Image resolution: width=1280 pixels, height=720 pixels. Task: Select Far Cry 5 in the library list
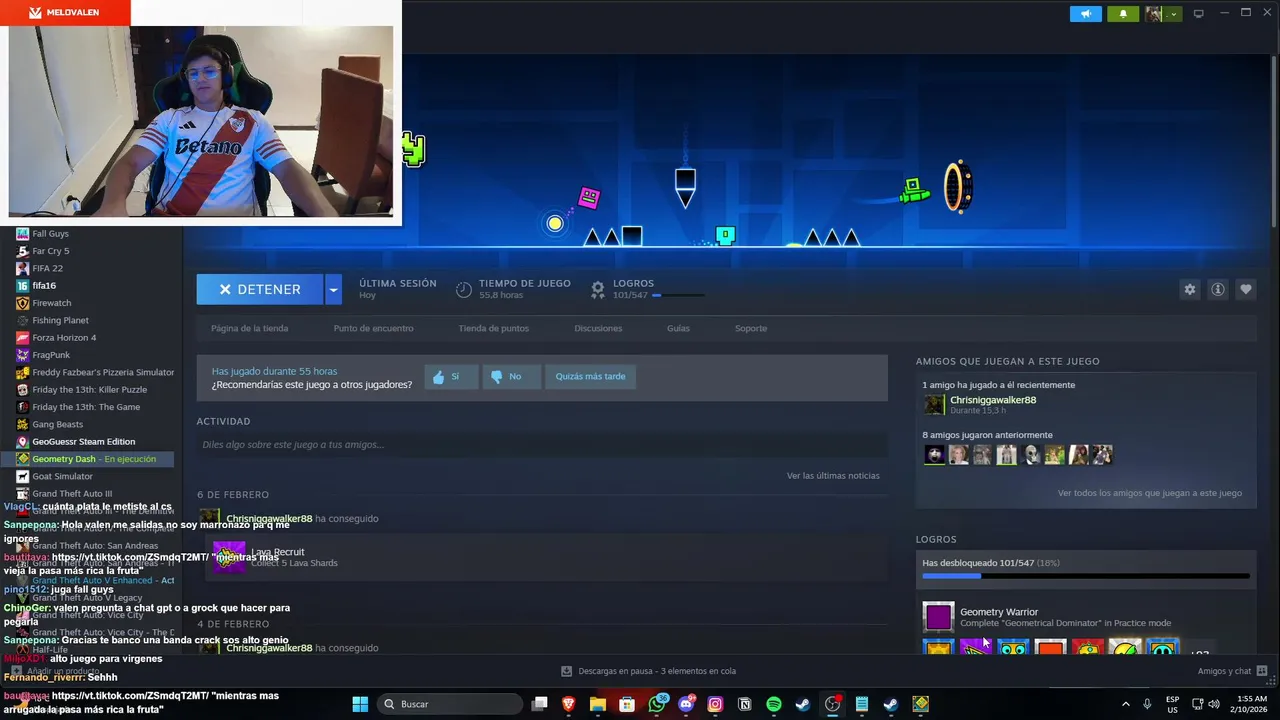(50, 251)
